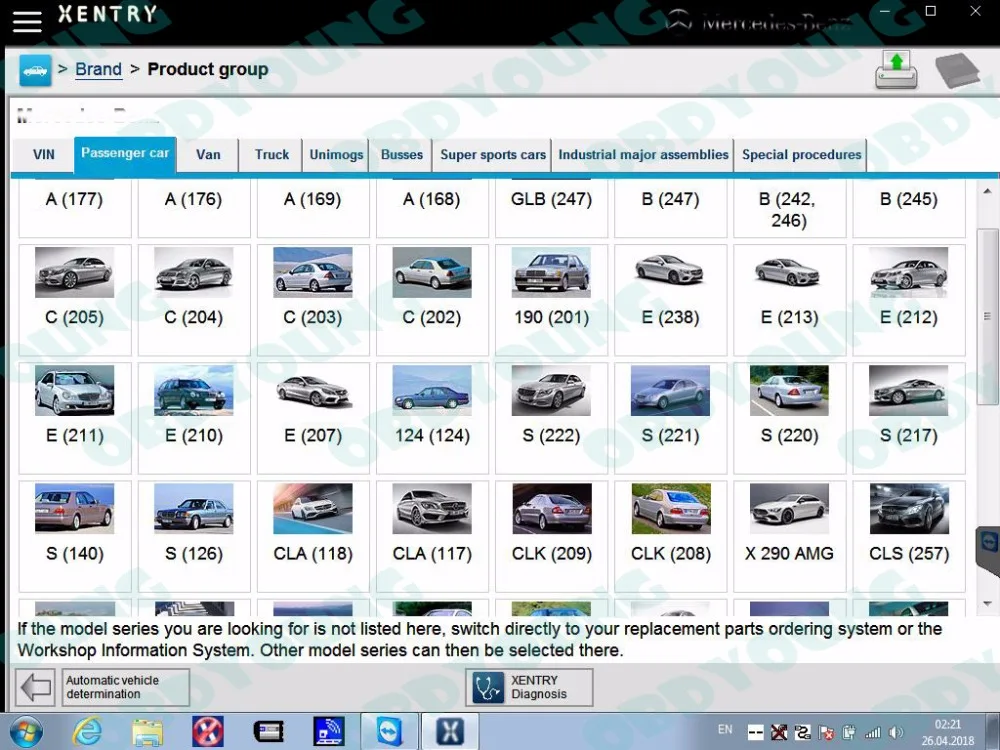Viewport: 1000px width, 750px height.
Task: Click Automatic vehicle determination button
Action: pos(126,687)
